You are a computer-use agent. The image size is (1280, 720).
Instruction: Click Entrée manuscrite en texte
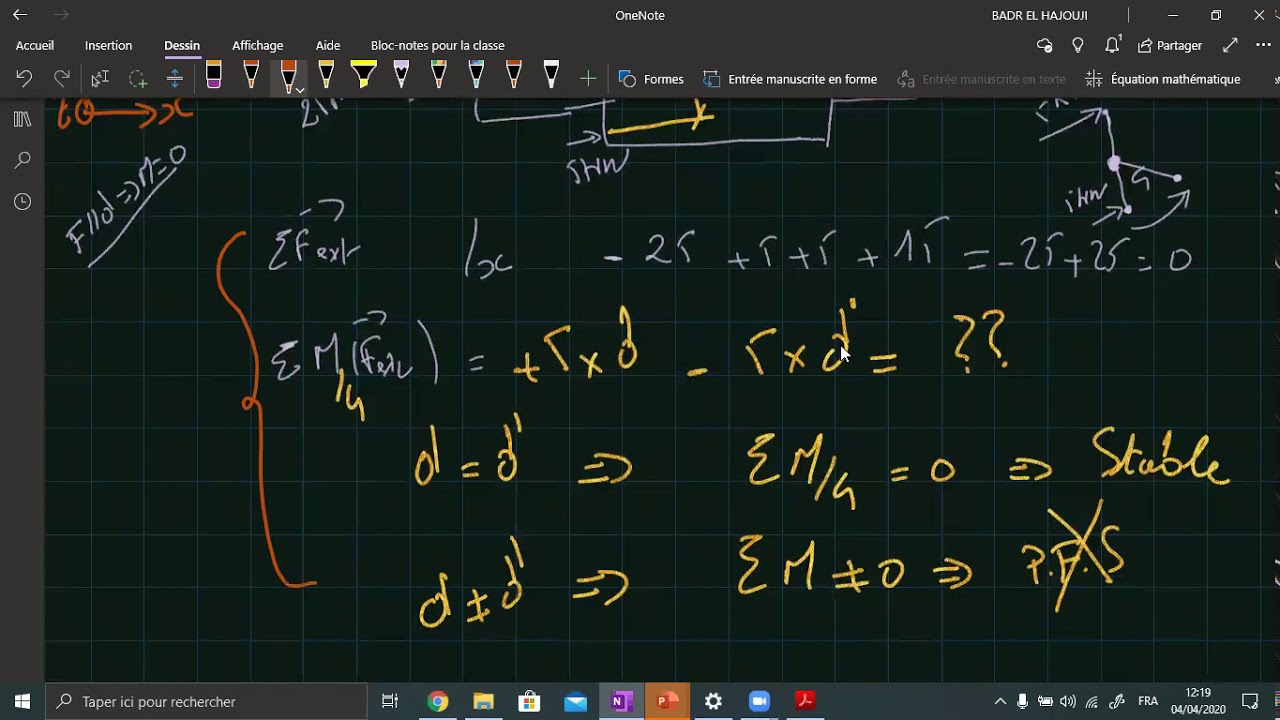[981, 79]
